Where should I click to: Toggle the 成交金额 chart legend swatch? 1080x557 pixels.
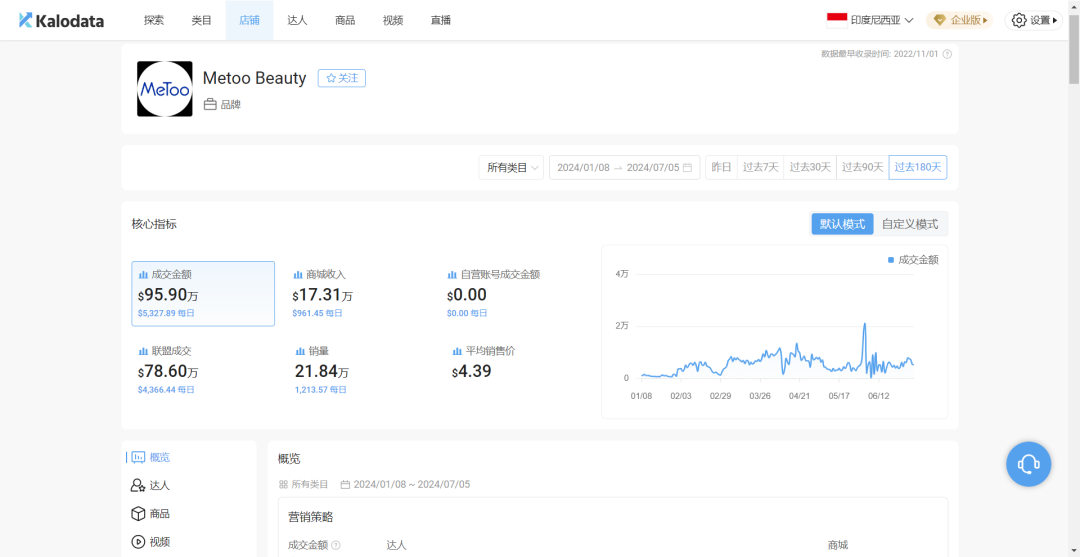[x=891, y=260]
